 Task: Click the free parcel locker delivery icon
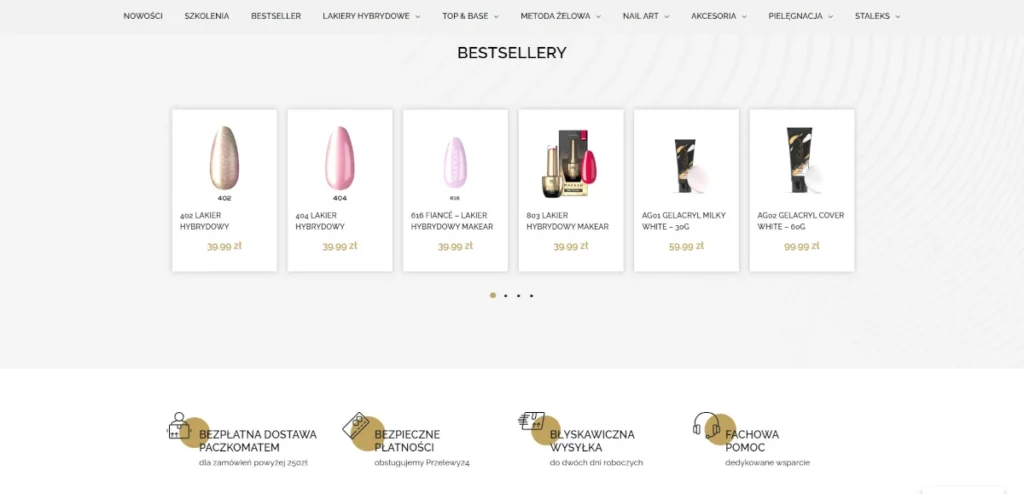click(x=179, y=426)
